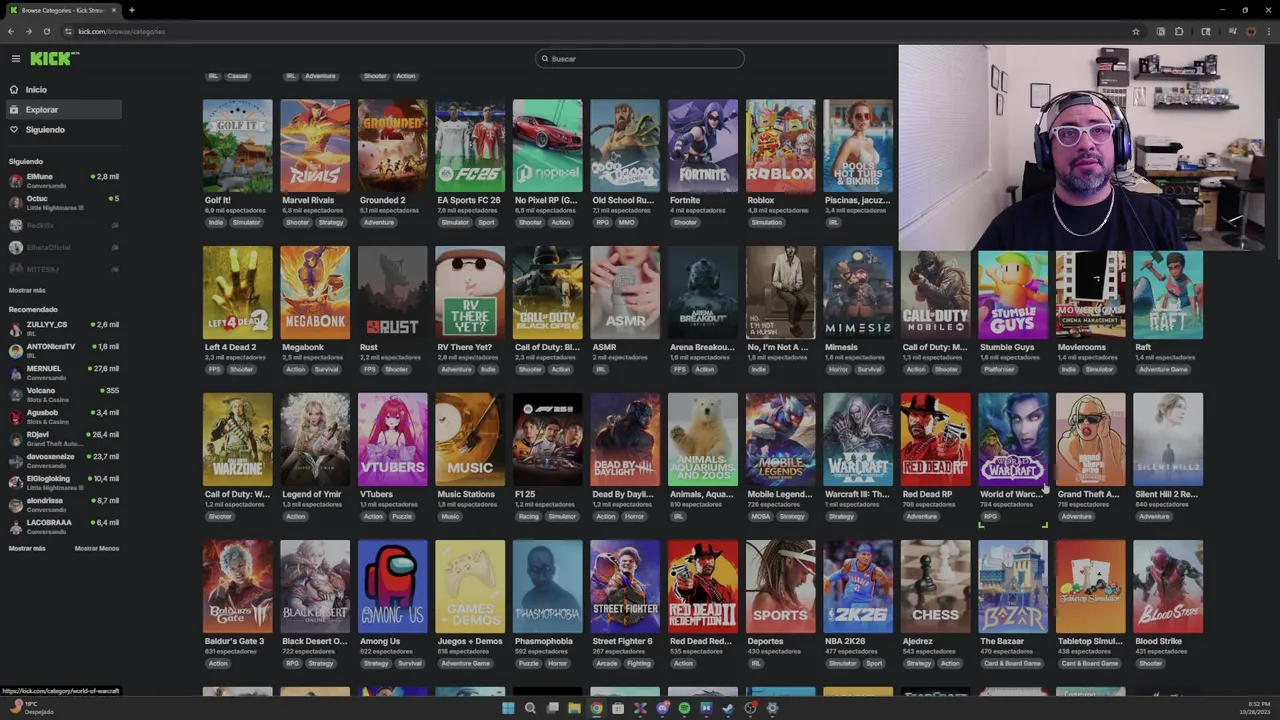This screenshot has width=1280, height=720.
Task: Open the Marvel Rivals category
Action: 315,146
